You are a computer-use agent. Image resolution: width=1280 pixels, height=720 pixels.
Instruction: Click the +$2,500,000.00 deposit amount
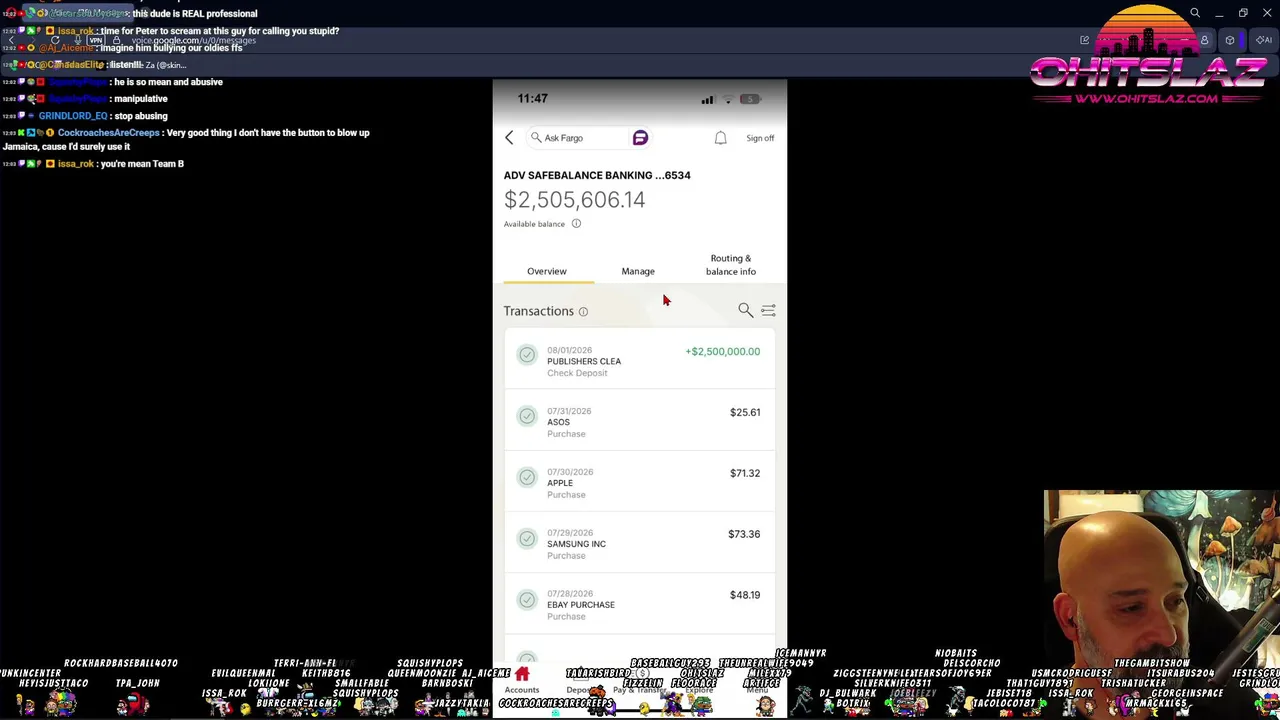point(723,352)
